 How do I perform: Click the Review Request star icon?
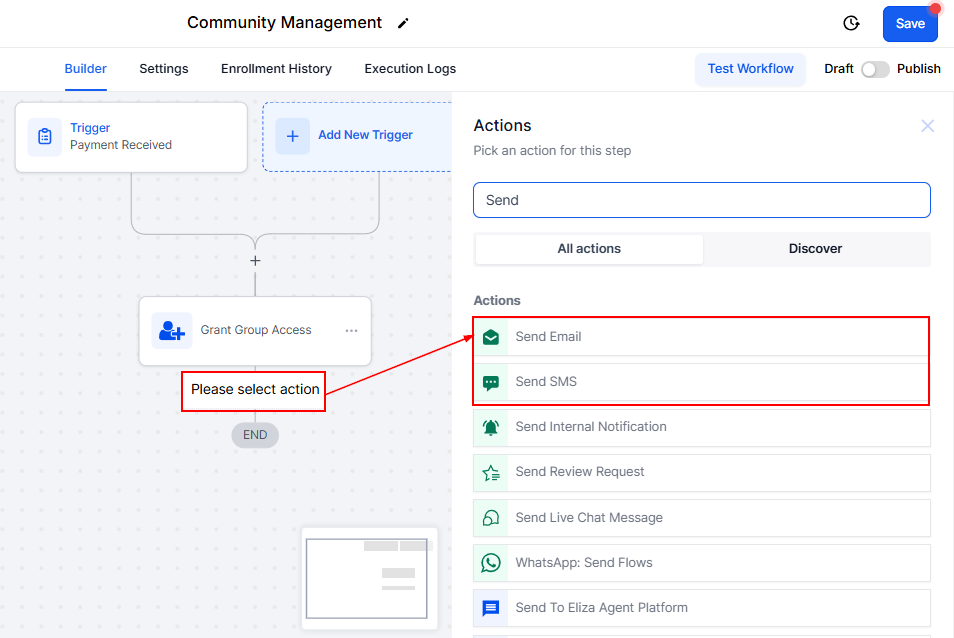tap(491, 473)
